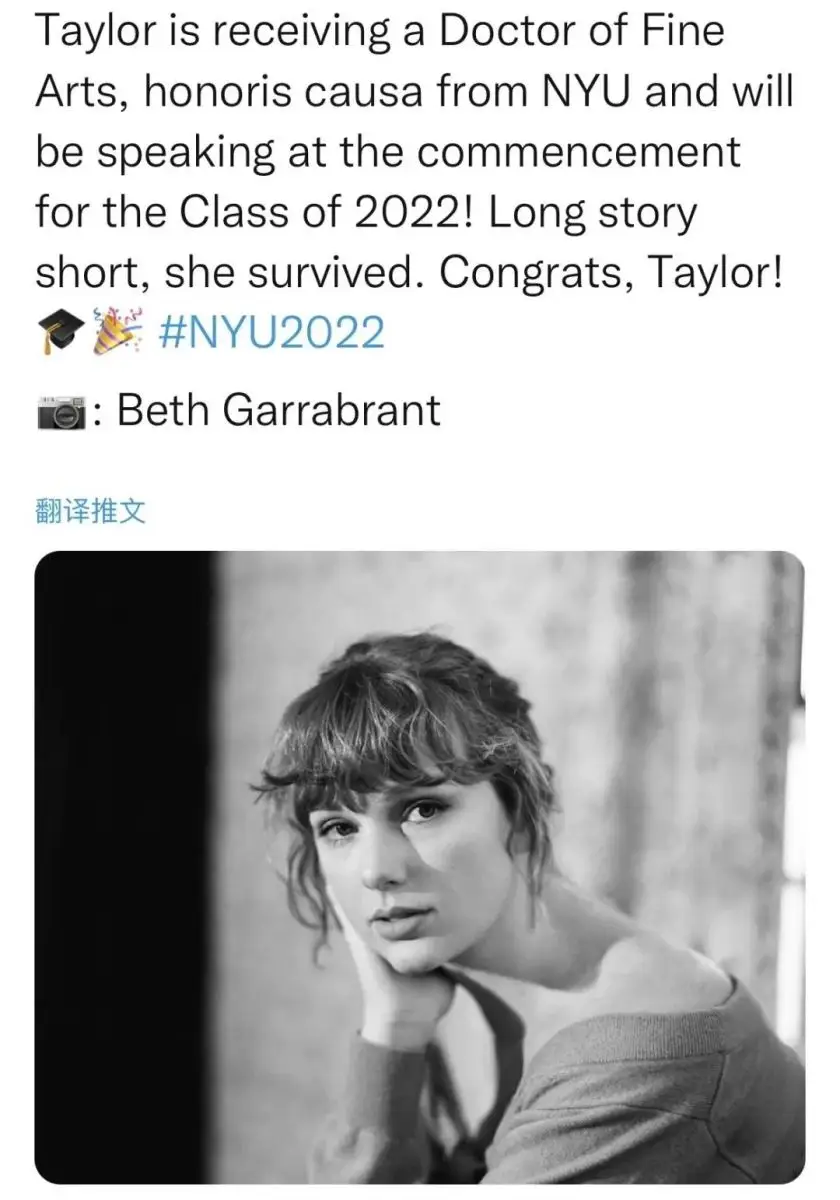Select the photographer name Beth Garrabrant

point(279,411)
